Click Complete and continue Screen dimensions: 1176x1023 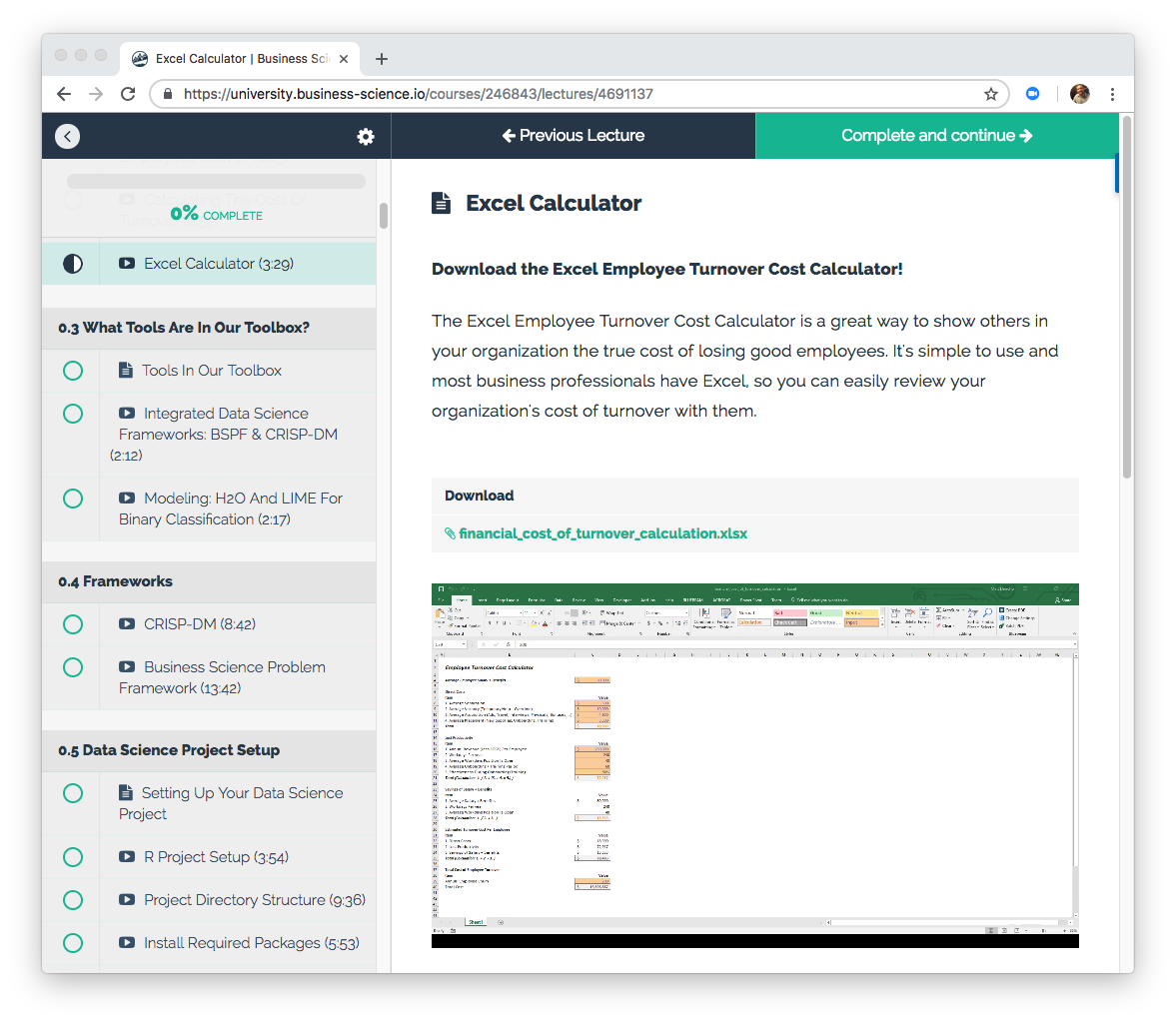pyautogui.click(x=937, y=136)
